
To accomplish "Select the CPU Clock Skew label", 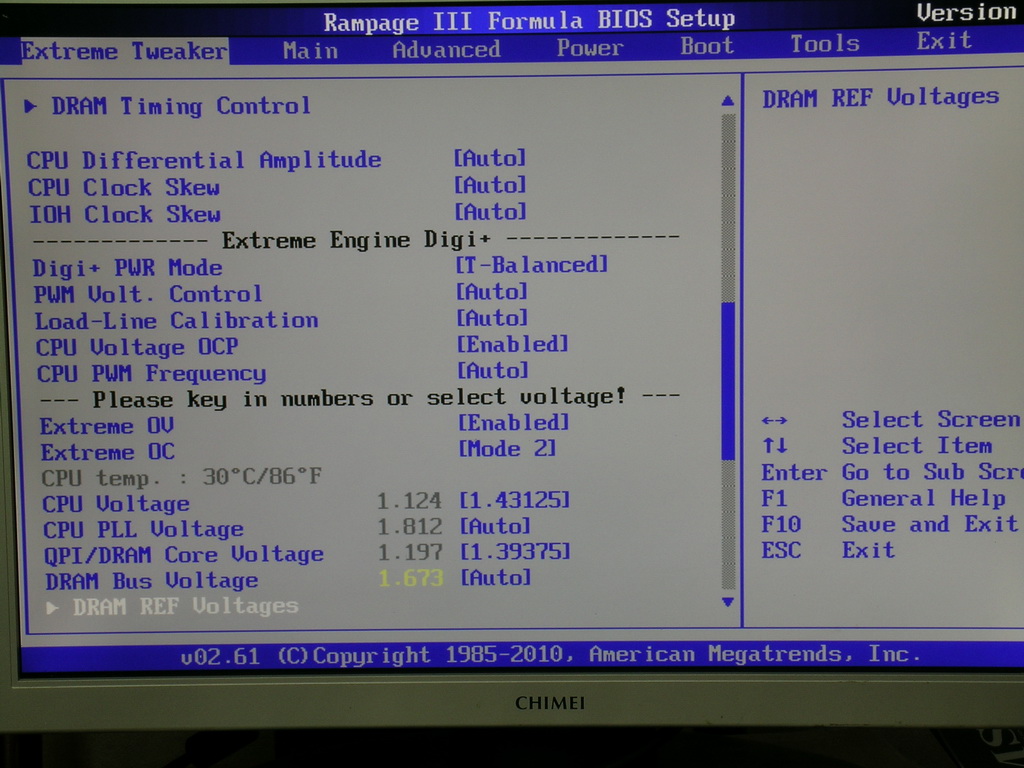I will click(124, 188).
